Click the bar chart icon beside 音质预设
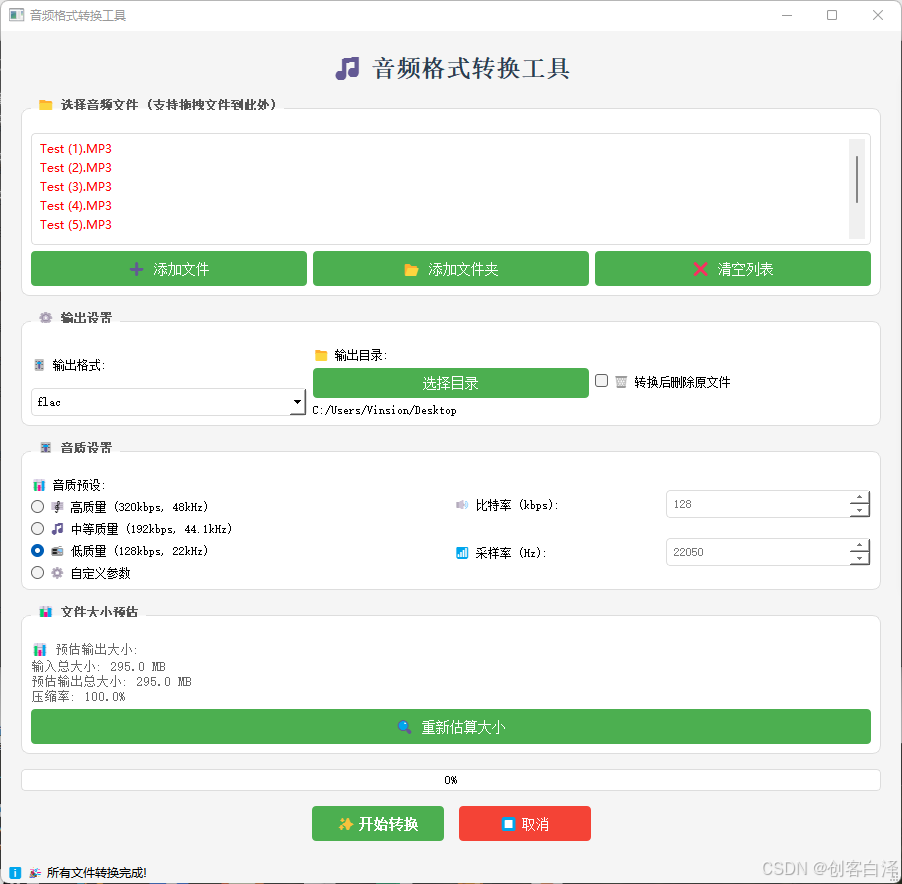 click(39, 485)
